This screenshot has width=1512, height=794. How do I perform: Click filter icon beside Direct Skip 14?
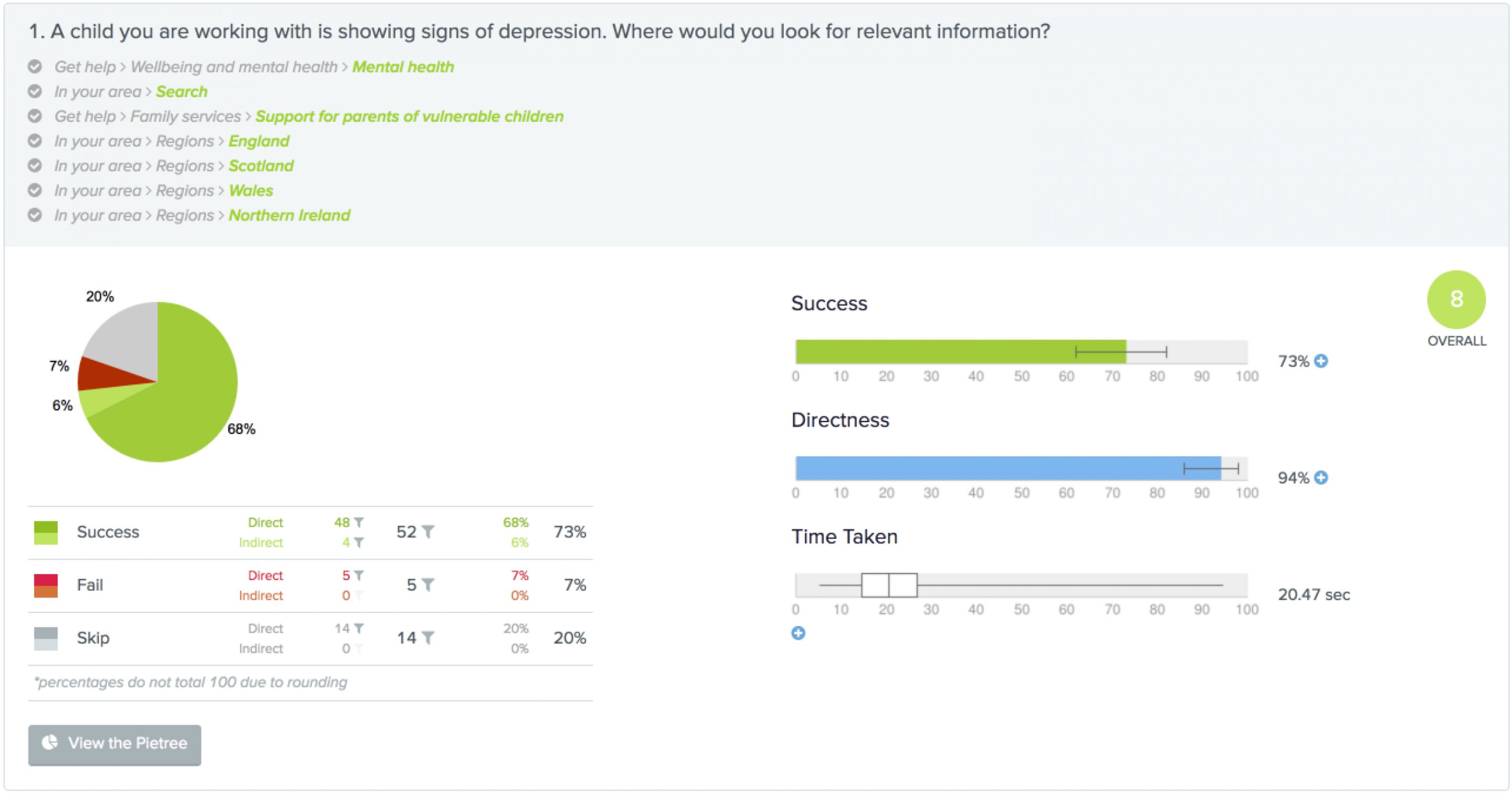(359, 628)
